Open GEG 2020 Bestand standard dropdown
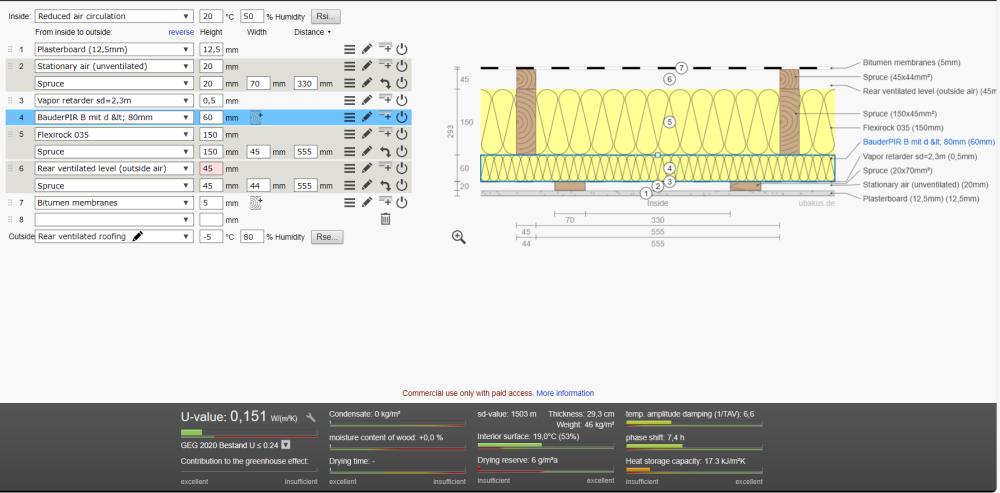Viewport: 1000px width, 493px height. point(286,445)
